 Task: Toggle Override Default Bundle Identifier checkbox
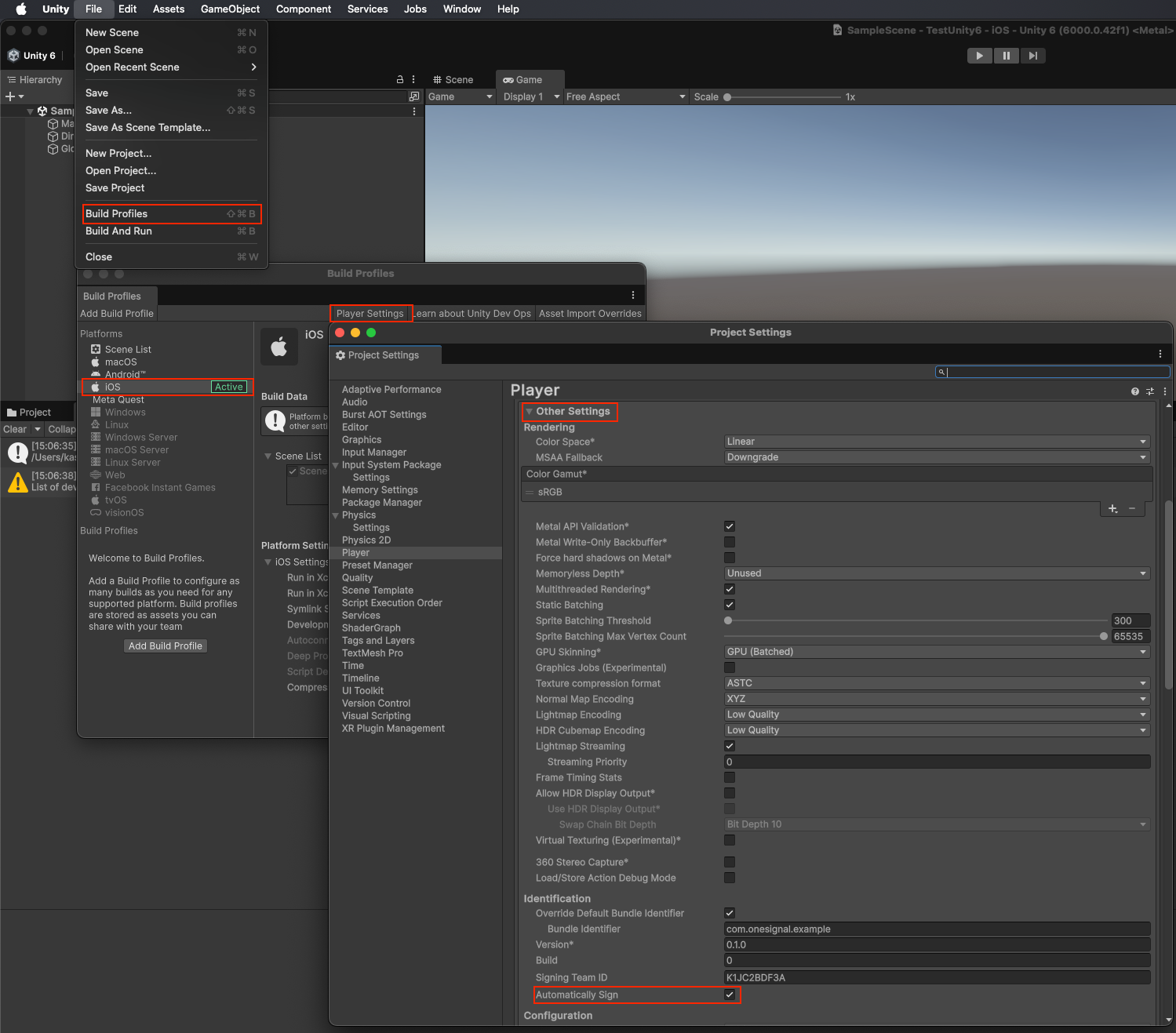point(730,913)
